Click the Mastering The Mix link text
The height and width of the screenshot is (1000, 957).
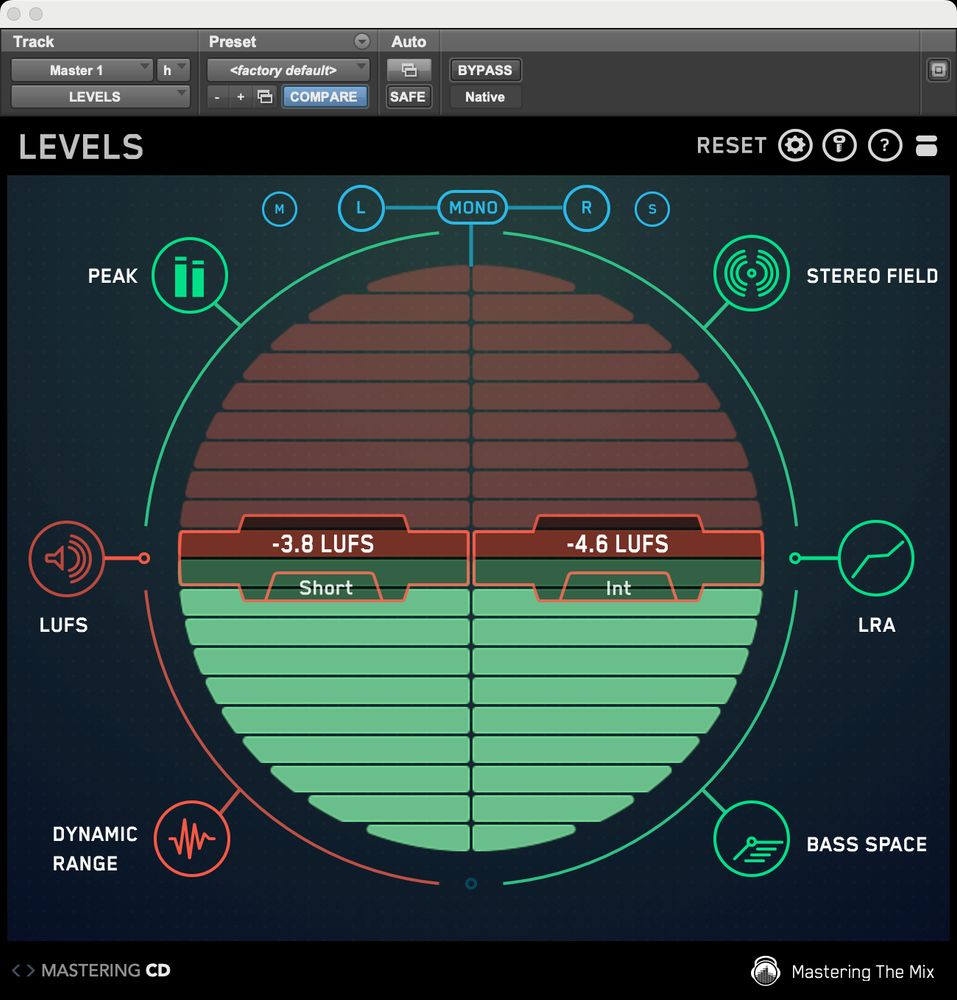pos(863,972)
